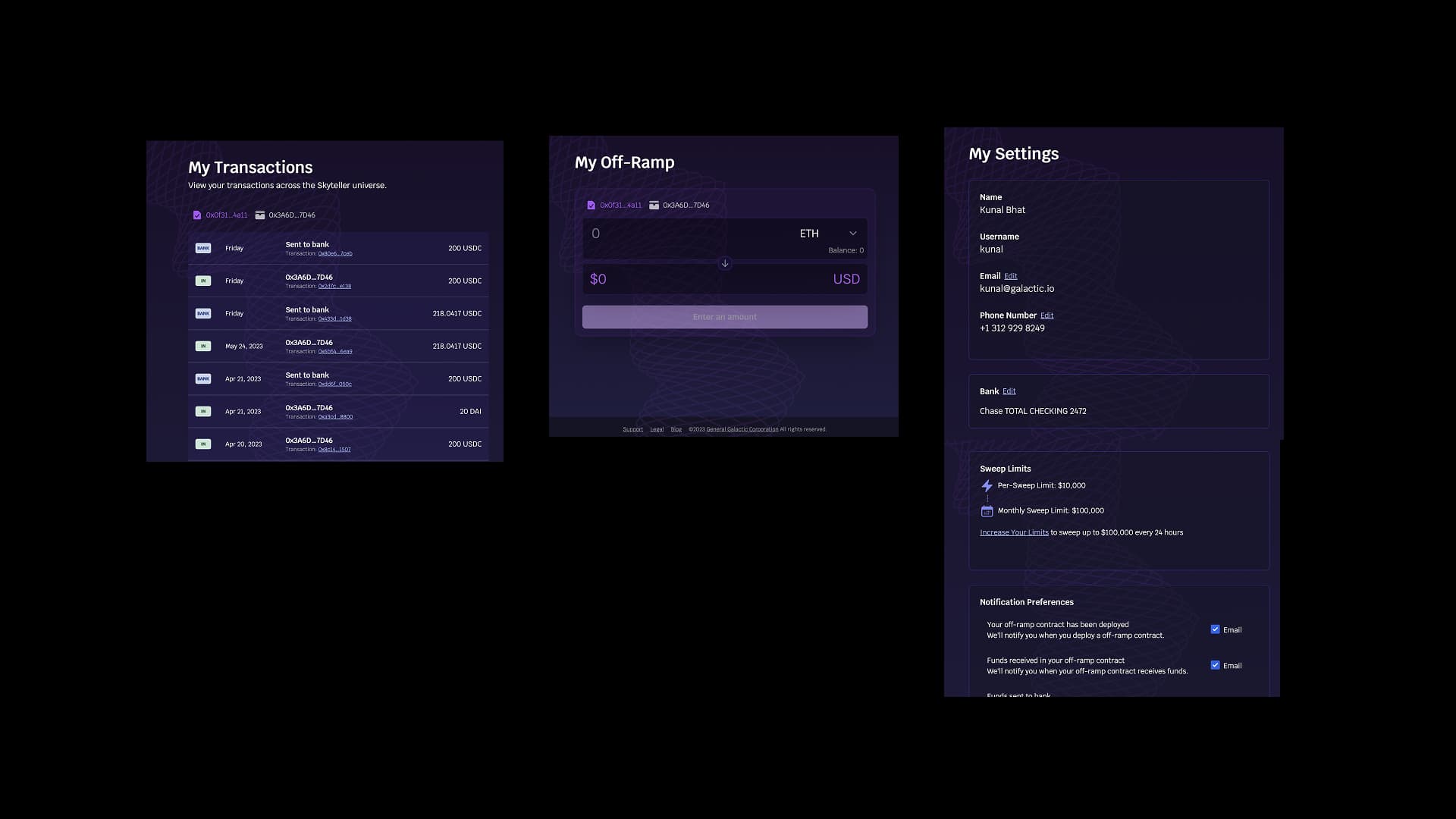Toggle the Email checkbox for funds received notification
This screenshot has width=1456, height=819.
point(1215,665)
